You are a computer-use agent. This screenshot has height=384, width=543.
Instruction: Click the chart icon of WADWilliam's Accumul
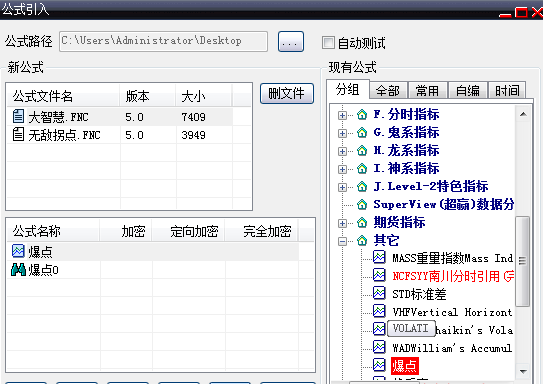pyautogui.click(x=379, y=347)
